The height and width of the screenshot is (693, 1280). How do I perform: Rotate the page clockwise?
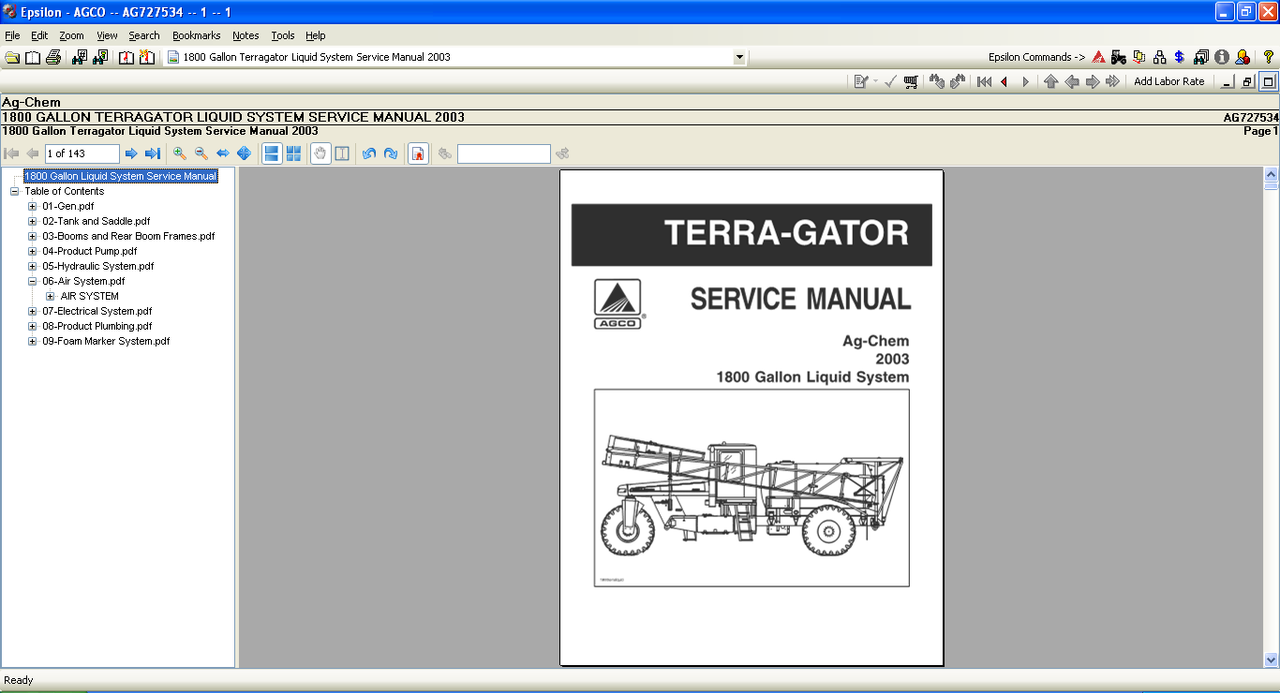391,153
